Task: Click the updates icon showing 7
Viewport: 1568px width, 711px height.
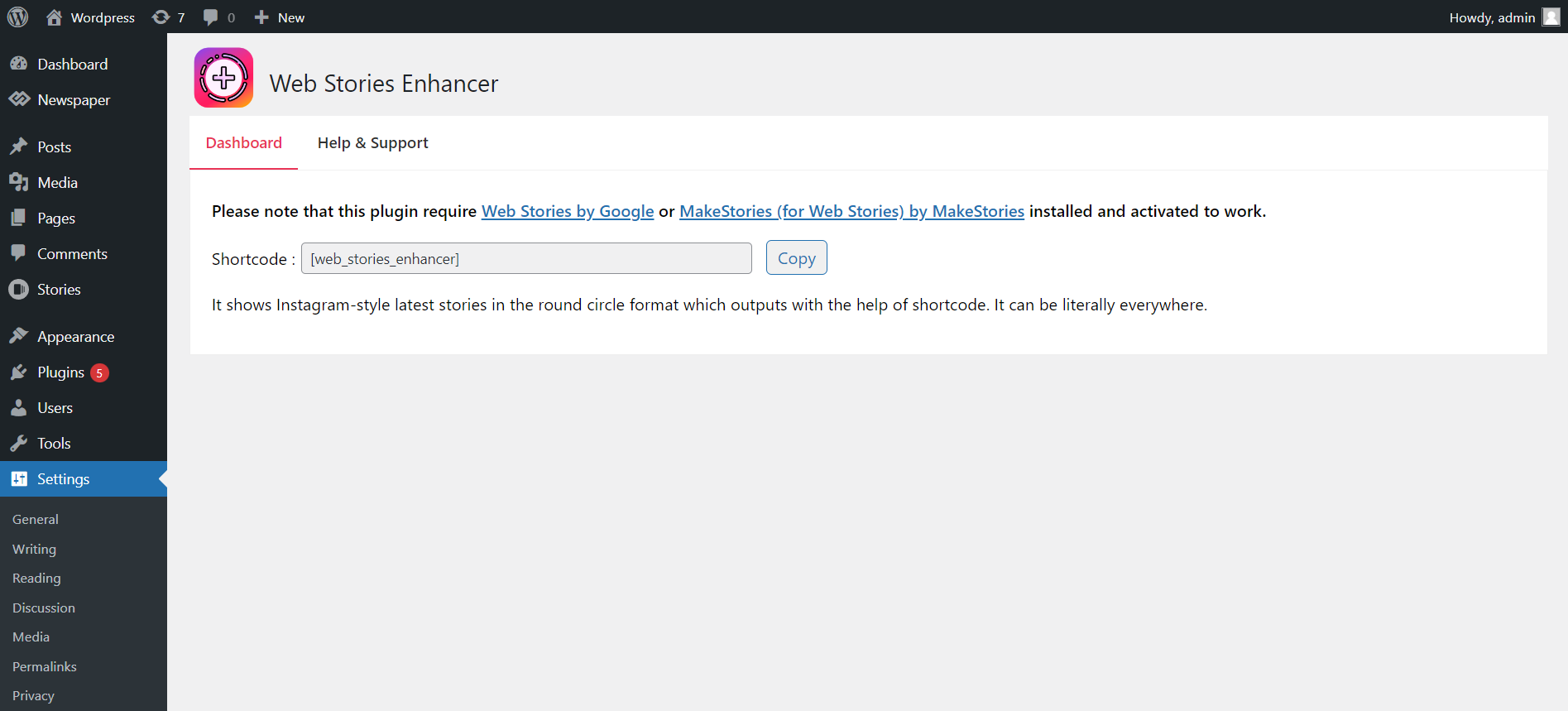Action: (x=161, y=17)
